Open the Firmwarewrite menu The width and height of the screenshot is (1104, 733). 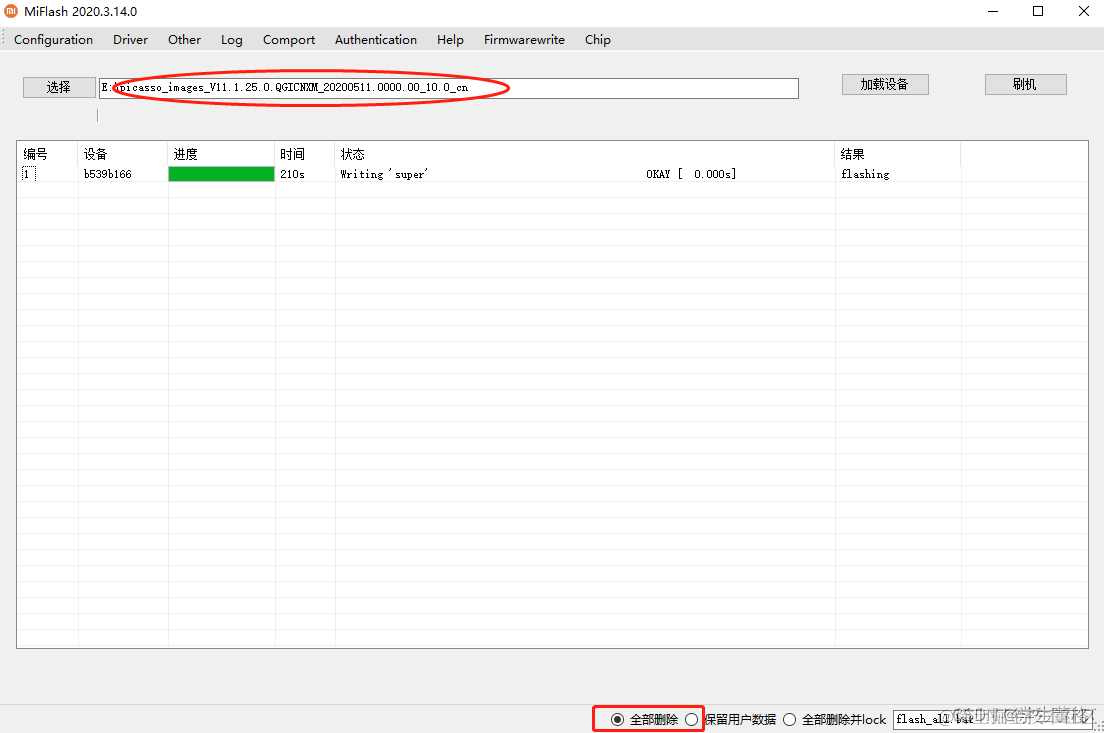524,40
